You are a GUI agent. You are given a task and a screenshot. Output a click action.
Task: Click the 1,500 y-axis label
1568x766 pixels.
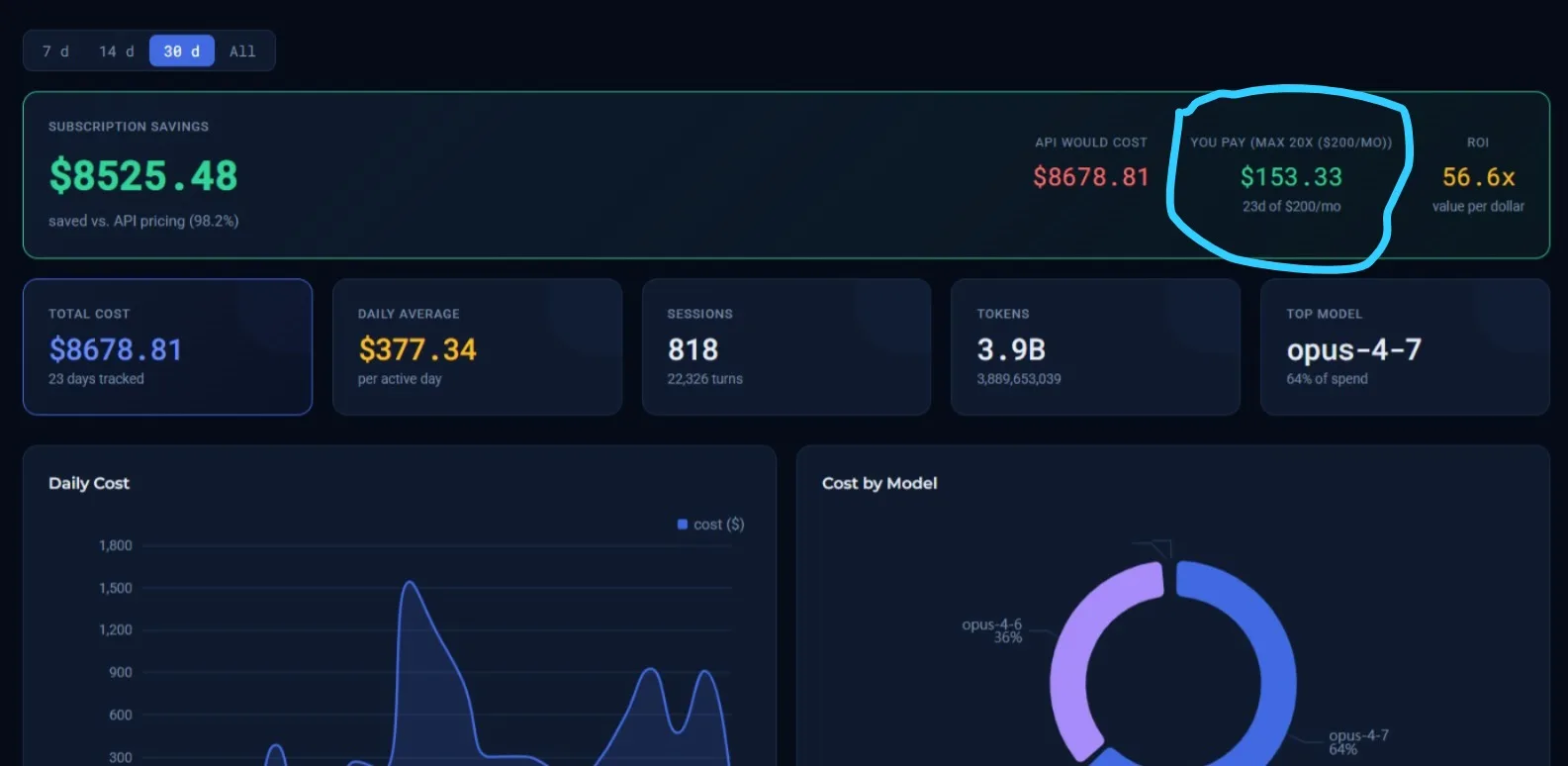click(115, 588)
